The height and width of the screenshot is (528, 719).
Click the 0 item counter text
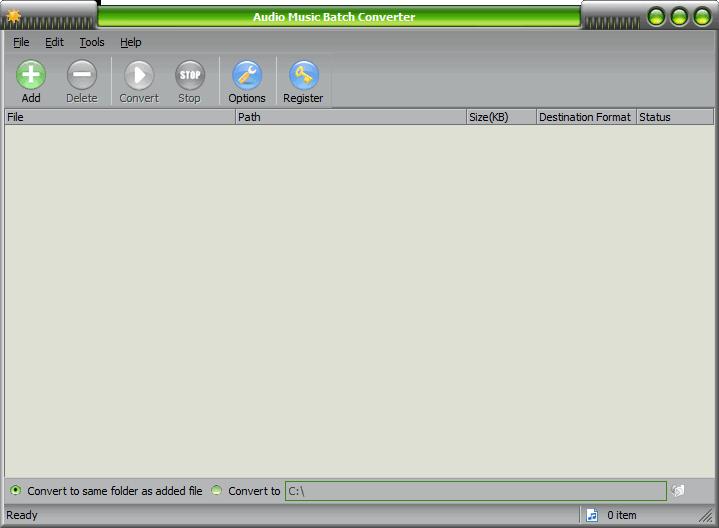coord(622,515)
